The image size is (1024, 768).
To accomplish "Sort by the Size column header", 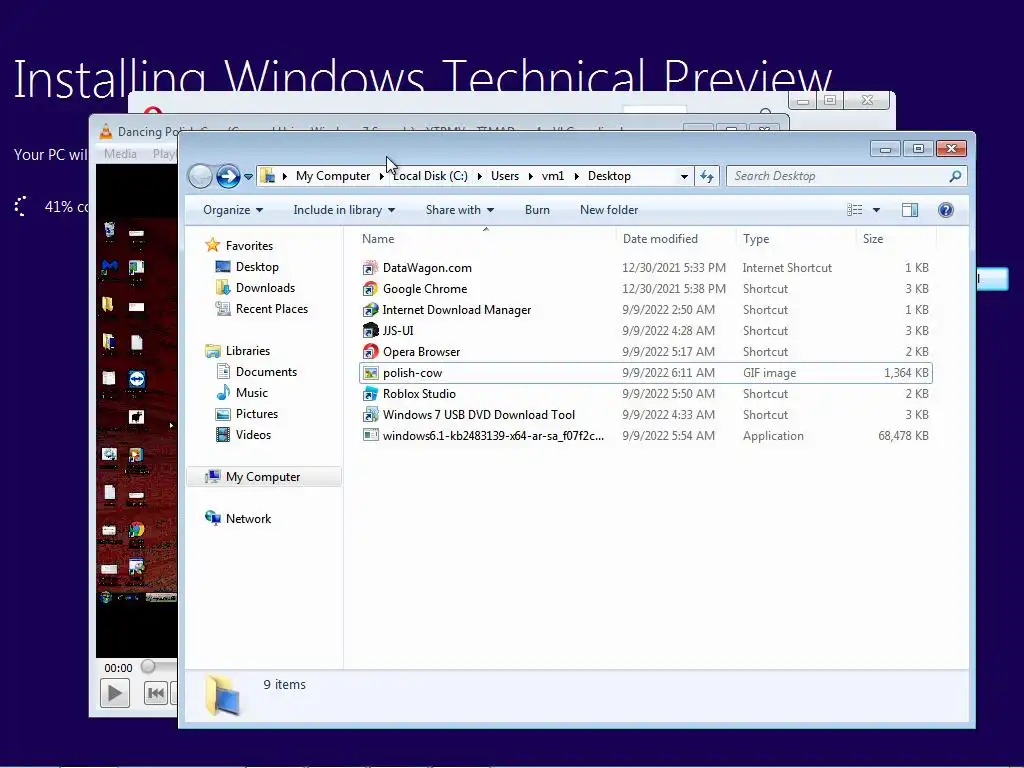I will point(896,239).
